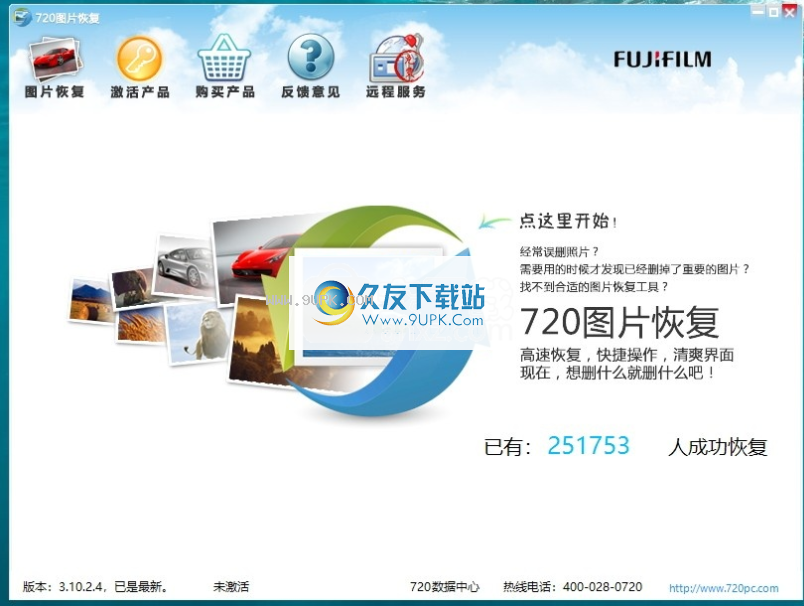804x606 pixels.
Task: Click the recovery count 251753
Action: tap(588, 446)
